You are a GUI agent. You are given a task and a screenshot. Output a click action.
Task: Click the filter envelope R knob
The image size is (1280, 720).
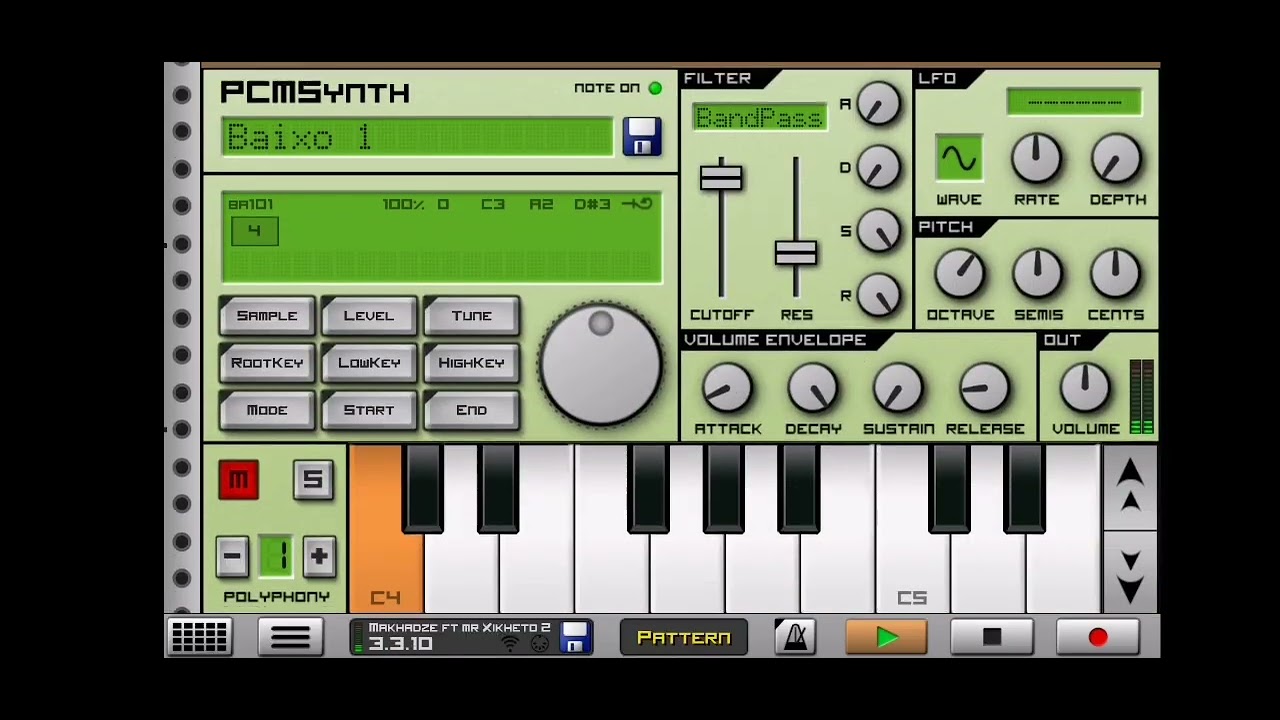878,295
